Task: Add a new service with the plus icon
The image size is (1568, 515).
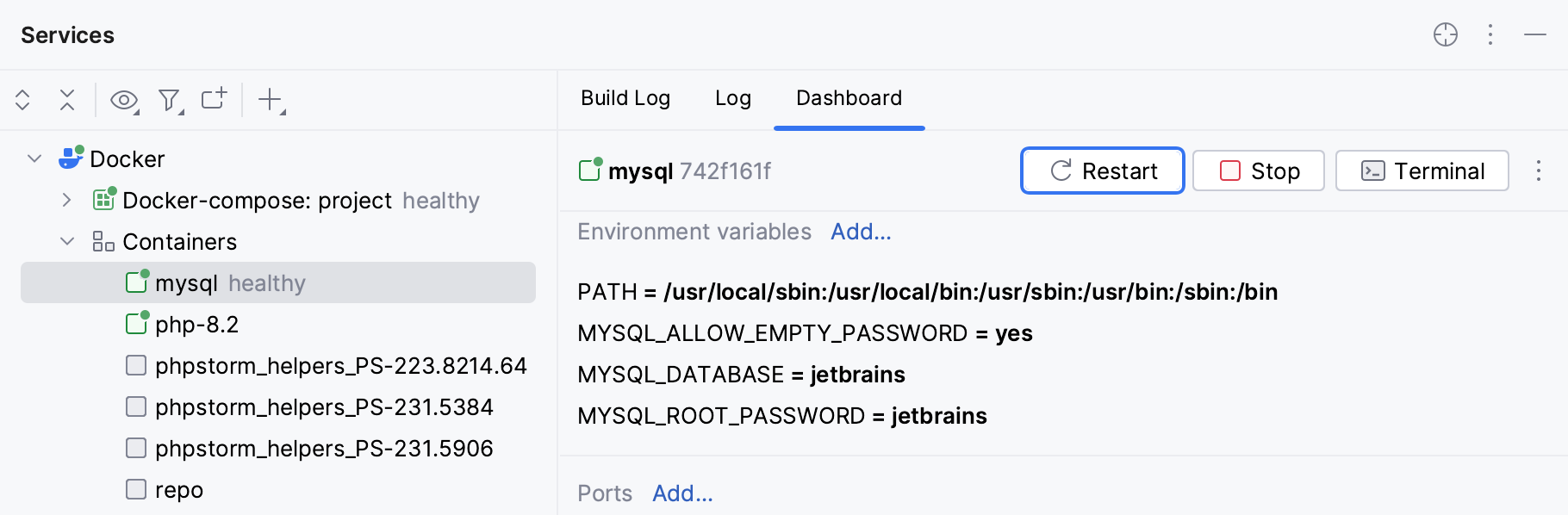Action: click(269, 100)
